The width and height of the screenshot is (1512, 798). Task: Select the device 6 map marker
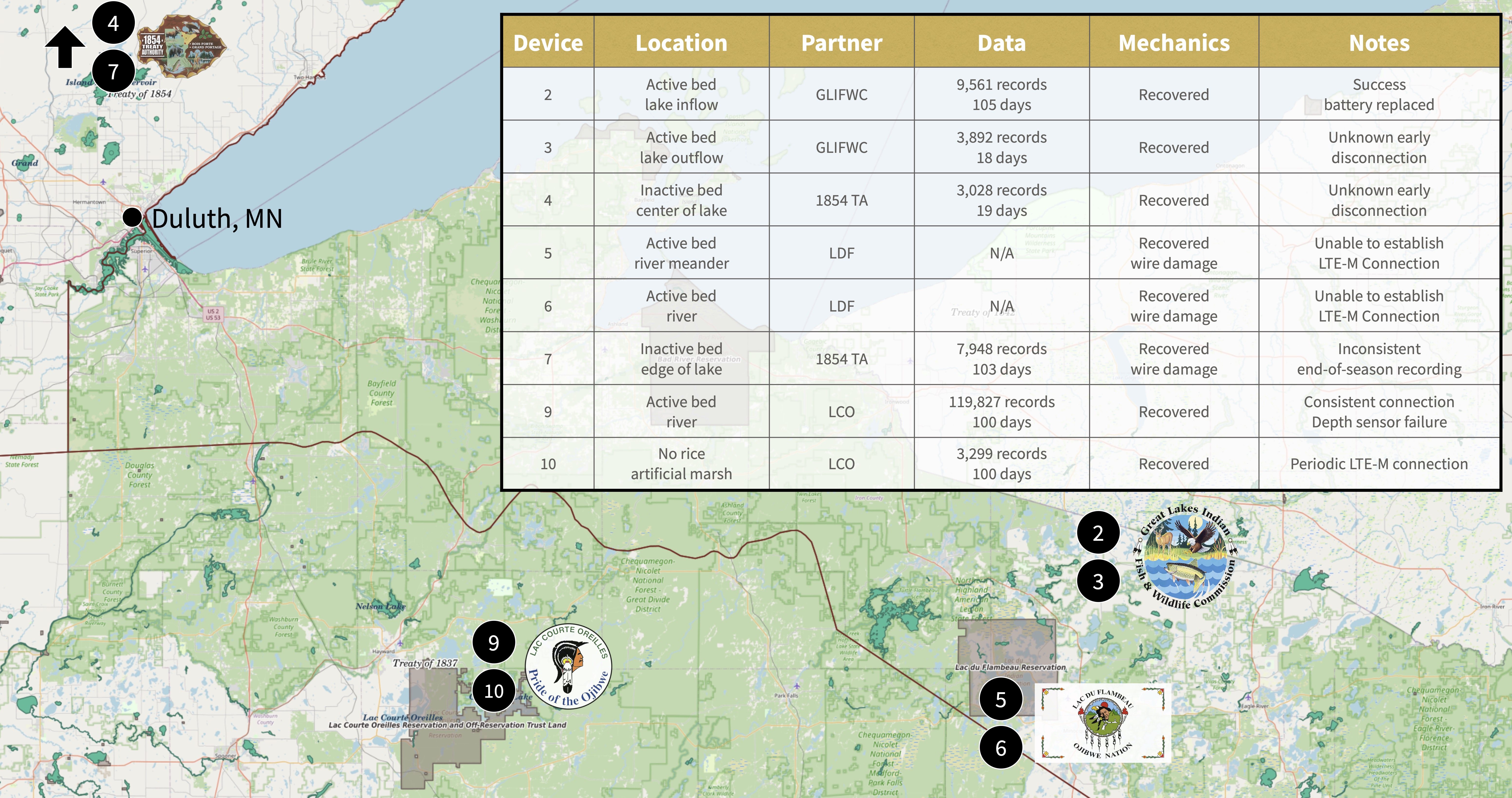pyautogui.click(x=1001, y=748)
